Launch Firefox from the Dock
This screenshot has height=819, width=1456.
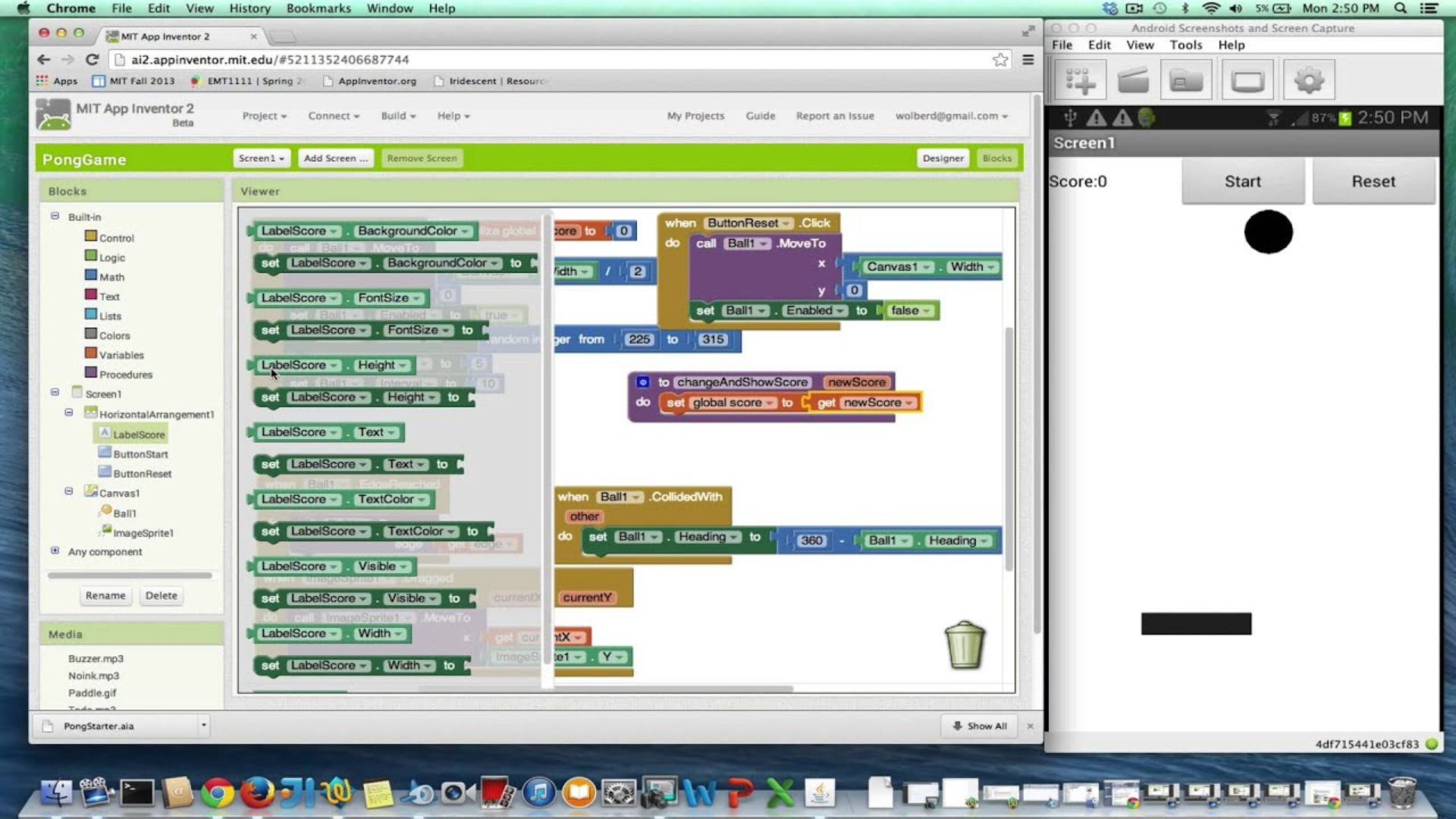click(x=257, y=793)
